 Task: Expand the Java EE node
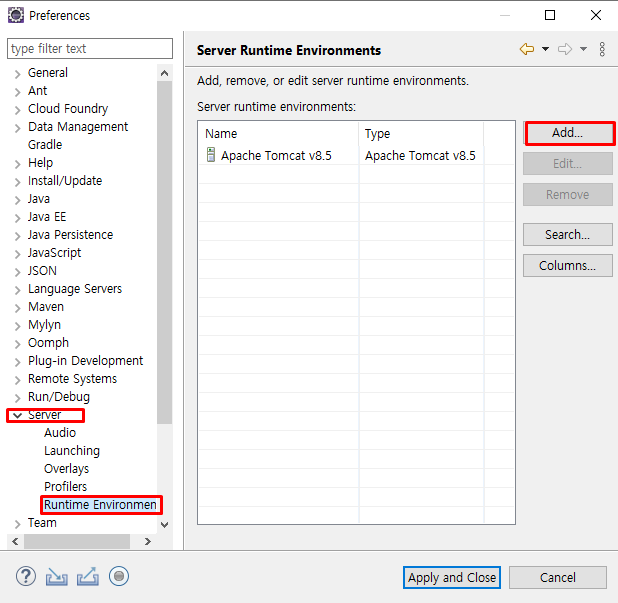click(17, 218)
